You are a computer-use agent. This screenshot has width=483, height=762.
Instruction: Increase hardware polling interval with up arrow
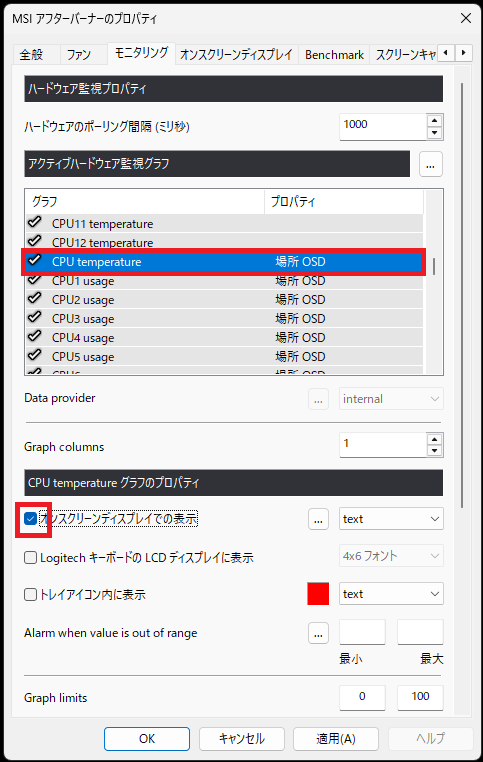[x=434, y=121]
